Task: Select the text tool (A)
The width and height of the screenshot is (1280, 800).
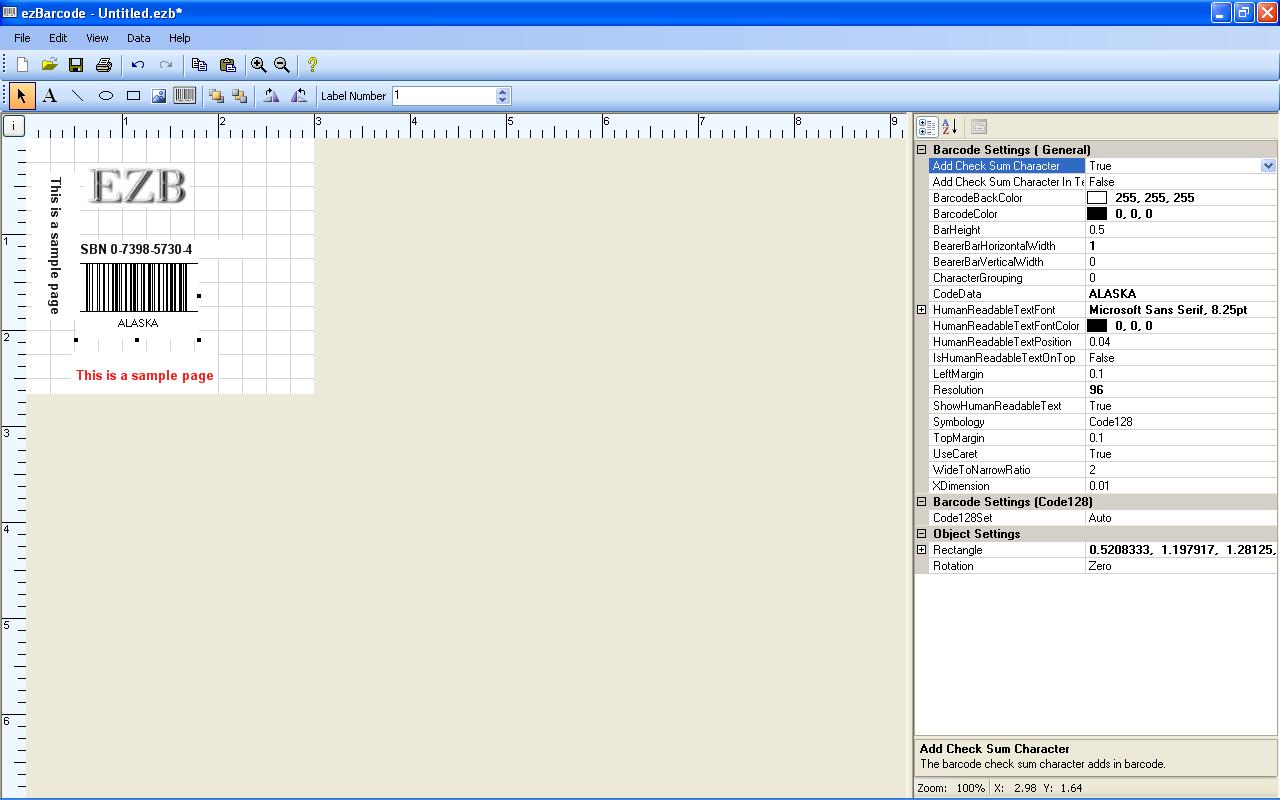Action: click(49, 96)
